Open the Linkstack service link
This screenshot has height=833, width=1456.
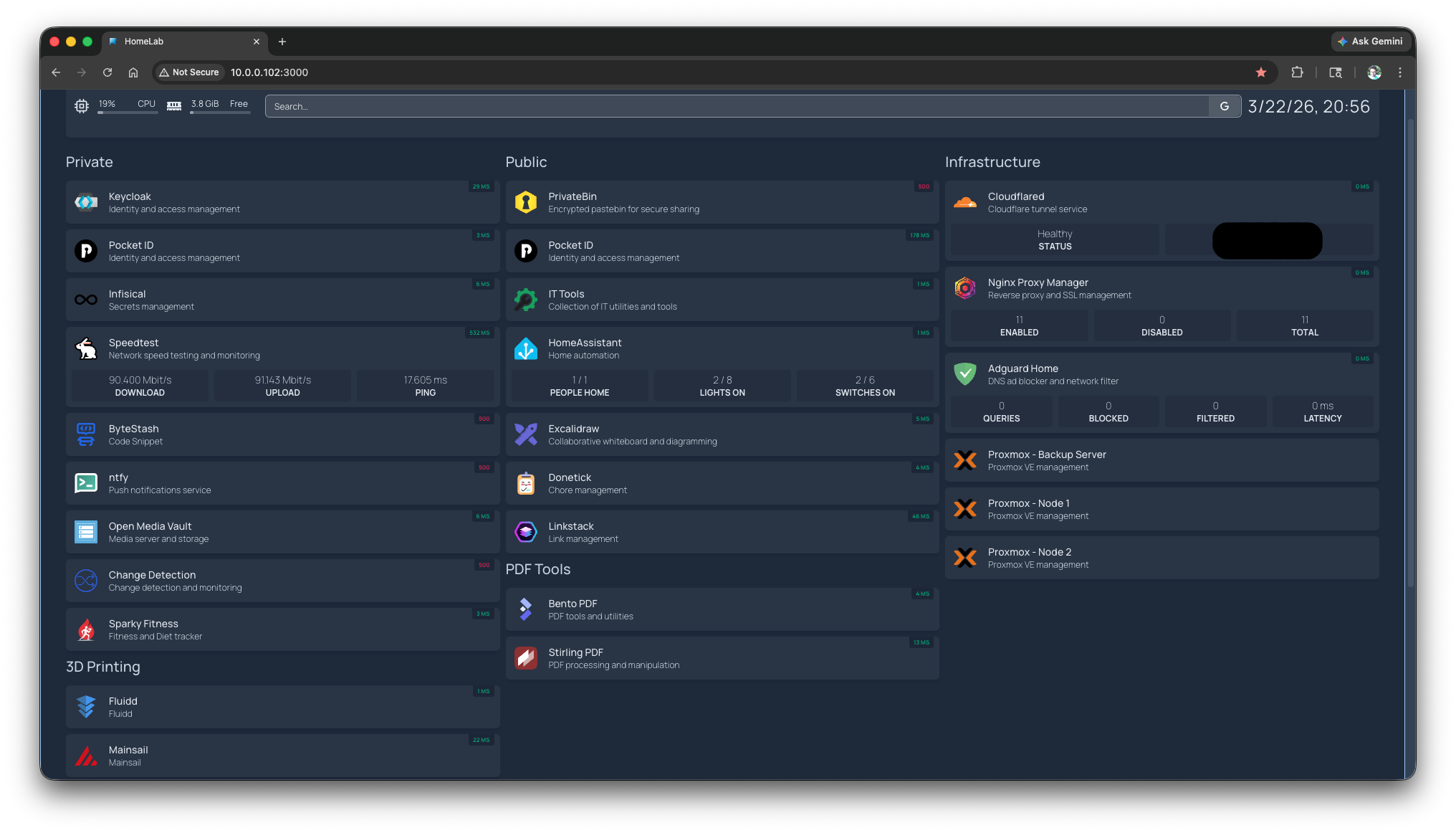(x=570, y=526)
